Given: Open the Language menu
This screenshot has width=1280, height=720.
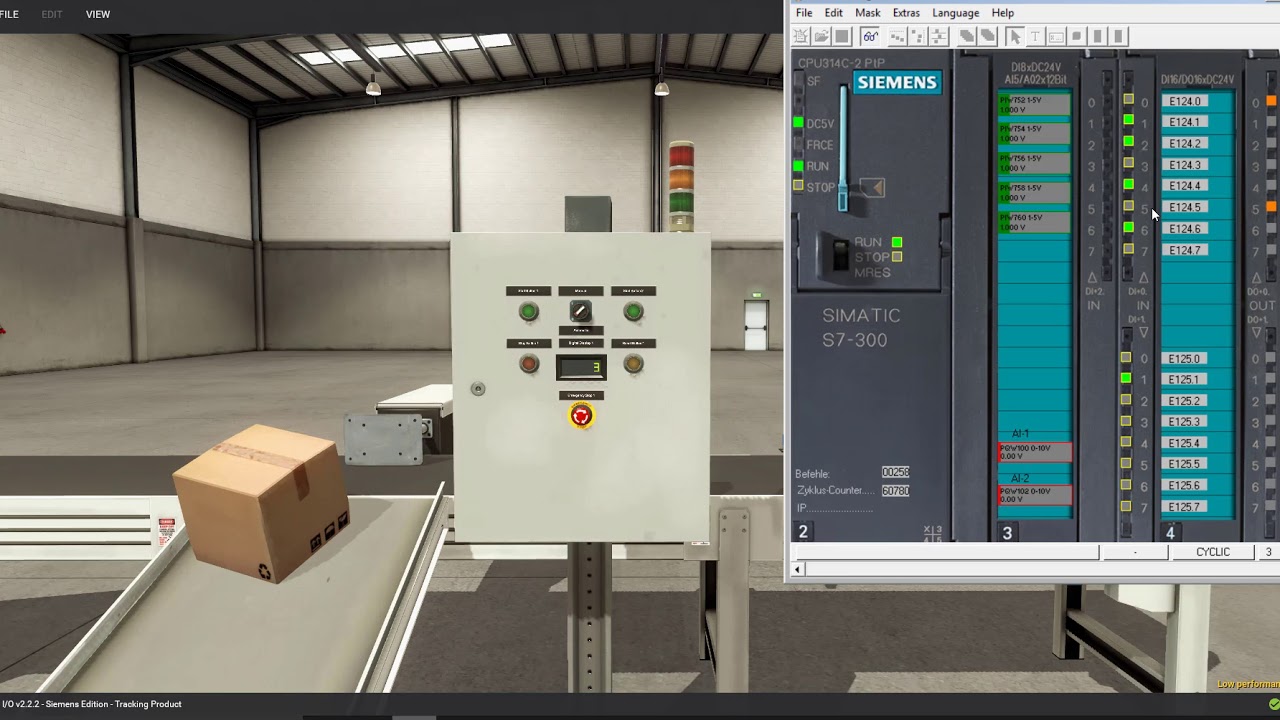Looking at the screenshot, I should pyautogui.click(x=956, y=13).
